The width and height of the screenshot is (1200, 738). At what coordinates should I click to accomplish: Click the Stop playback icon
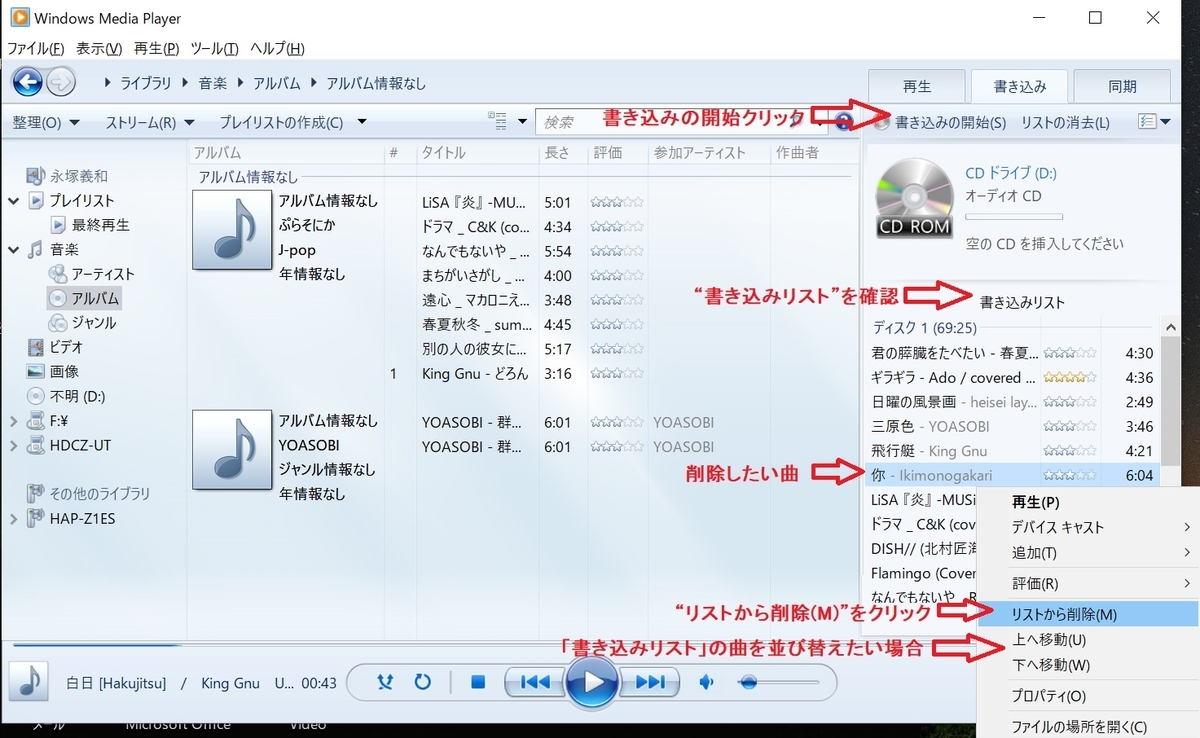479,682
